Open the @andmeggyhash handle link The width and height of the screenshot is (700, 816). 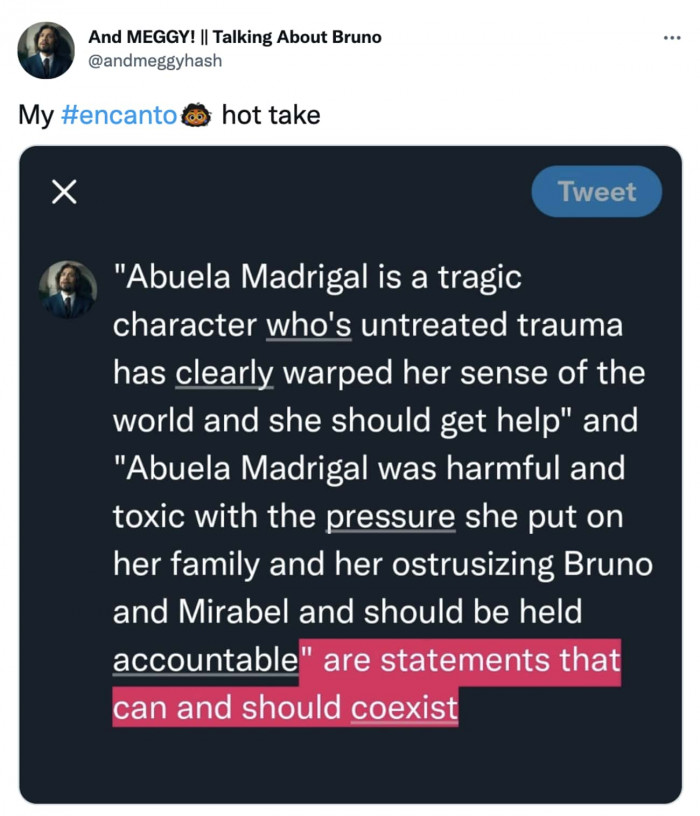(155, 61)
